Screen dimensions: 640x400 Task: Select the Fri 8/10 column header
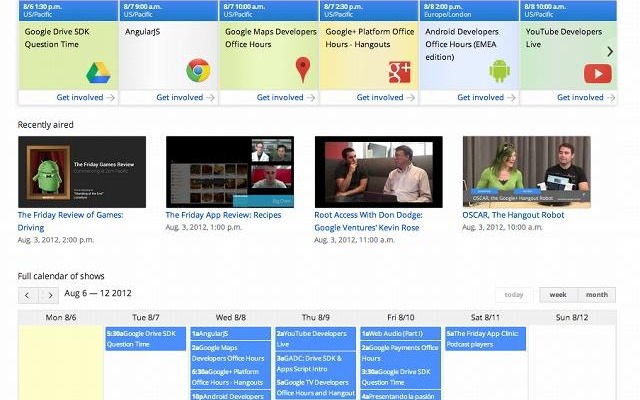(400, 317)
